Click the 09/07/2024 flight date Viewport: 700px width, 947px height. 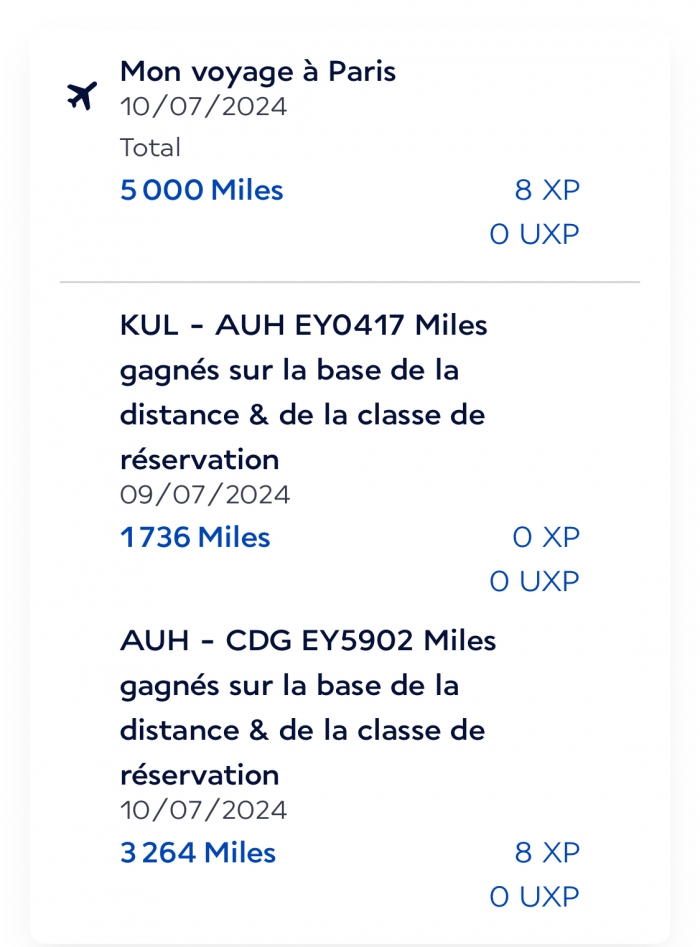tap(205, 495)
